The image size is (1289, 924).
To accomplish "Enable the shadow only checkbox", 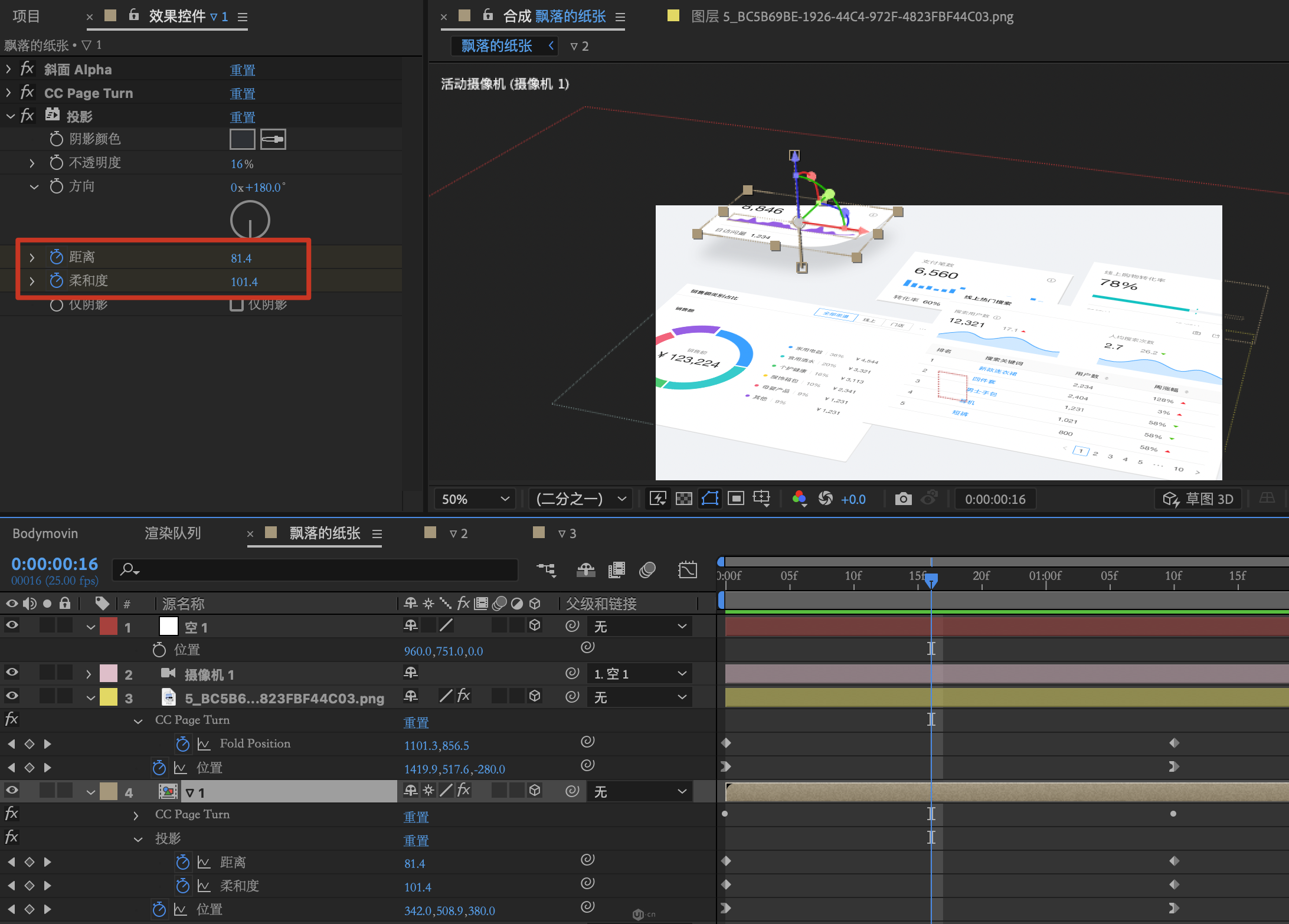I will (237, 304).
